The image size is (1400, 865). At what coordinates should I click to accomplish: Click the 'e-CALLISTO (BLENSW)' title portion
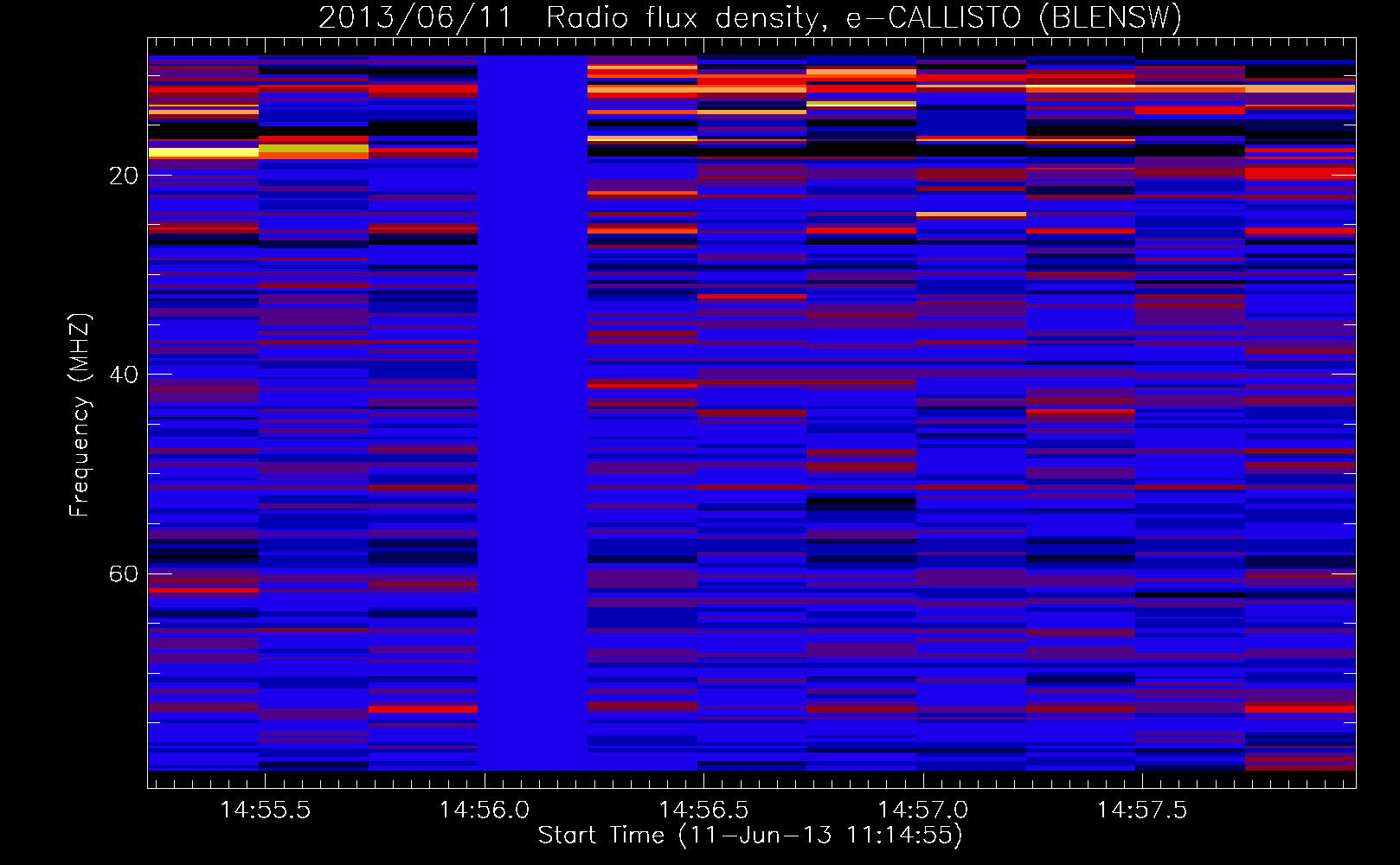pos(1013,18)
